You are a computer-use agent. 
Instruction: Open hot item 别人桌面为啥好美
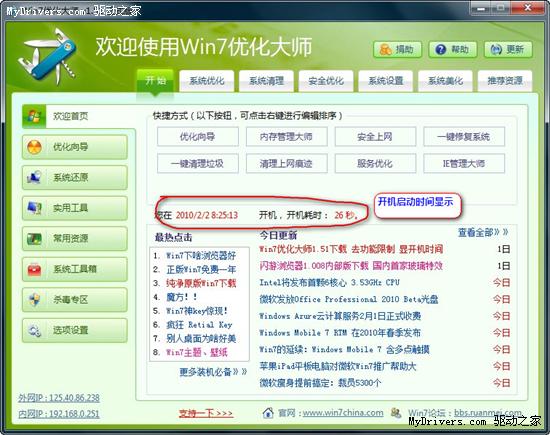tap(201, 339)
